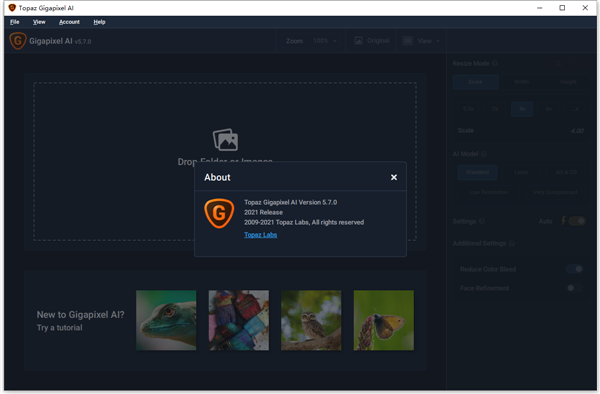Open the owl tutorial thumbnail
This screenshot has height=394, width=600.
pos(311,320)
